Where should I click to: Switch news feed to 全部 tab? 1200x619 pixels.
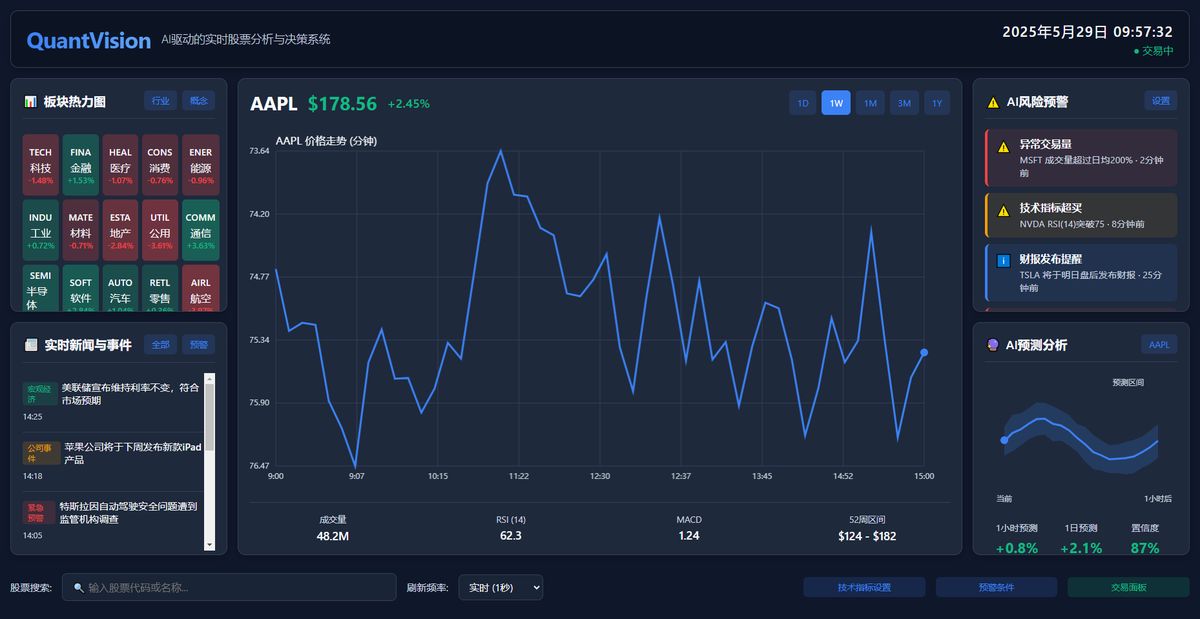tap(160, 344)
